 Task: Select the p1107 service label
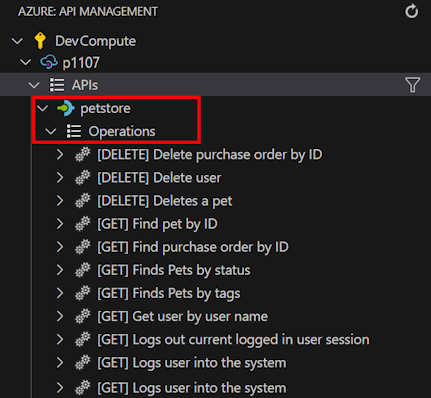(81, 63)
